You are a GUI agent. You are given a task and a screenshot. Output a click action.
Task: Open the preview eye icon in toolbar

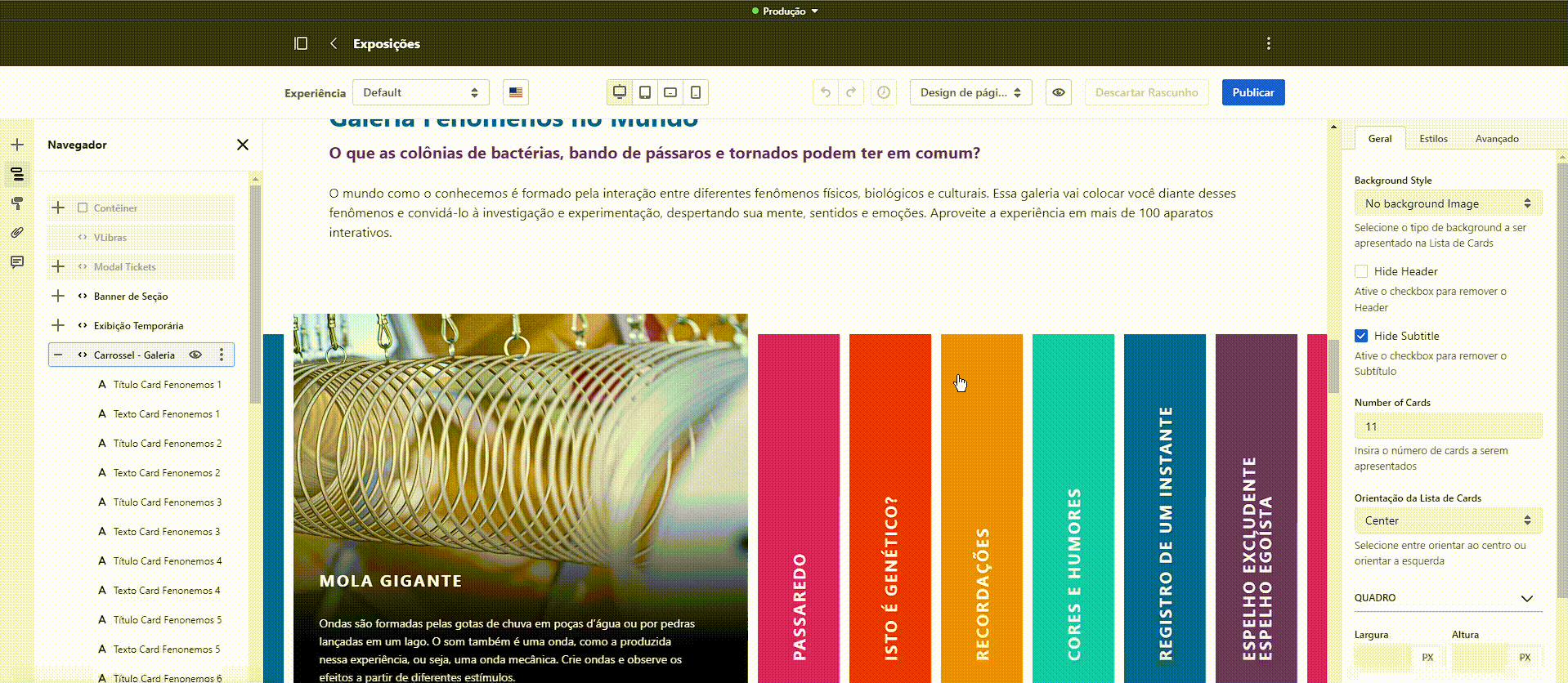pos(1059,92)
